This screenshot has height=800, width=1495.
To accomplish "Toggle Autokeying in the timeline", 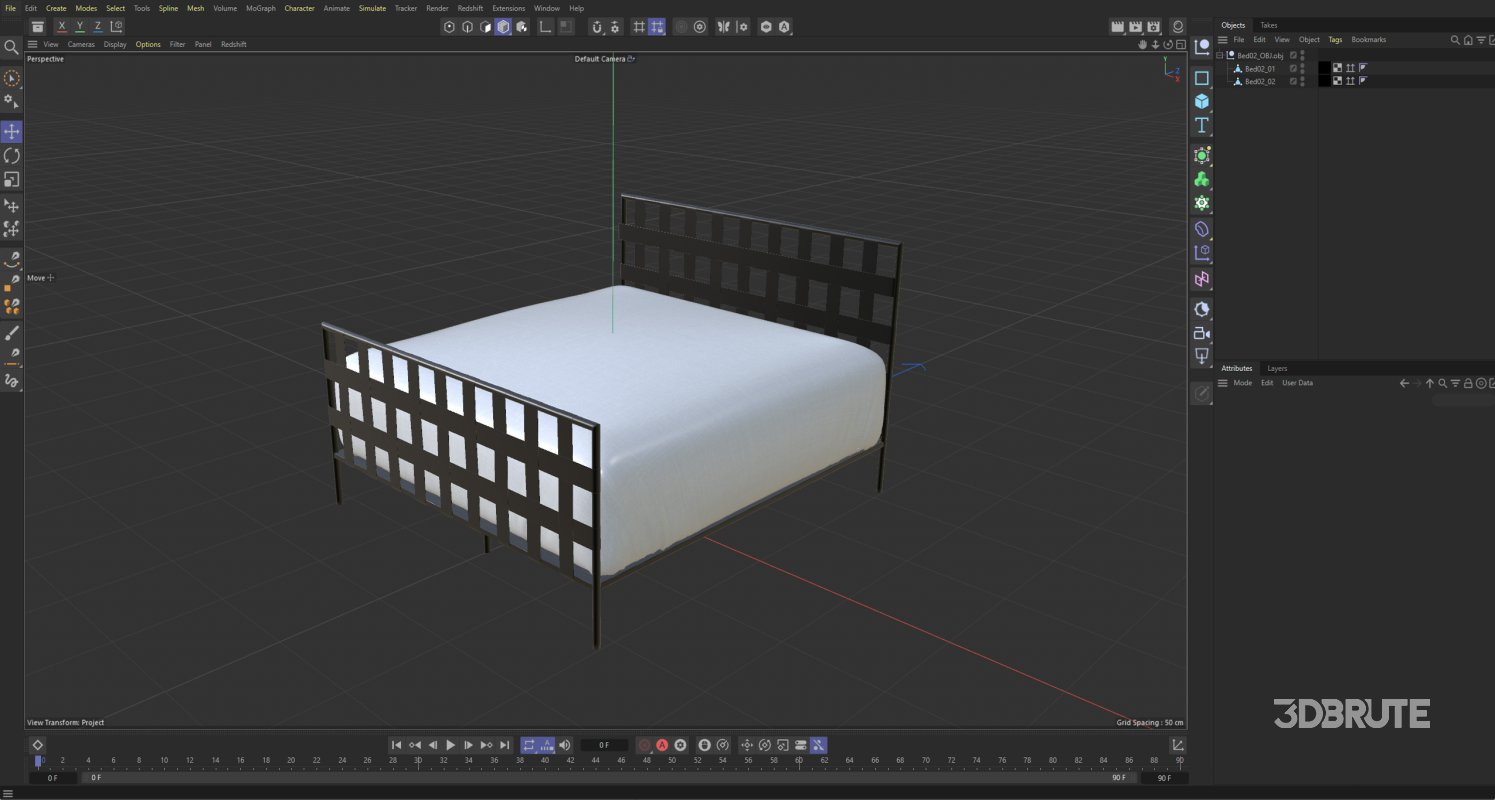I will coord(661,745).
